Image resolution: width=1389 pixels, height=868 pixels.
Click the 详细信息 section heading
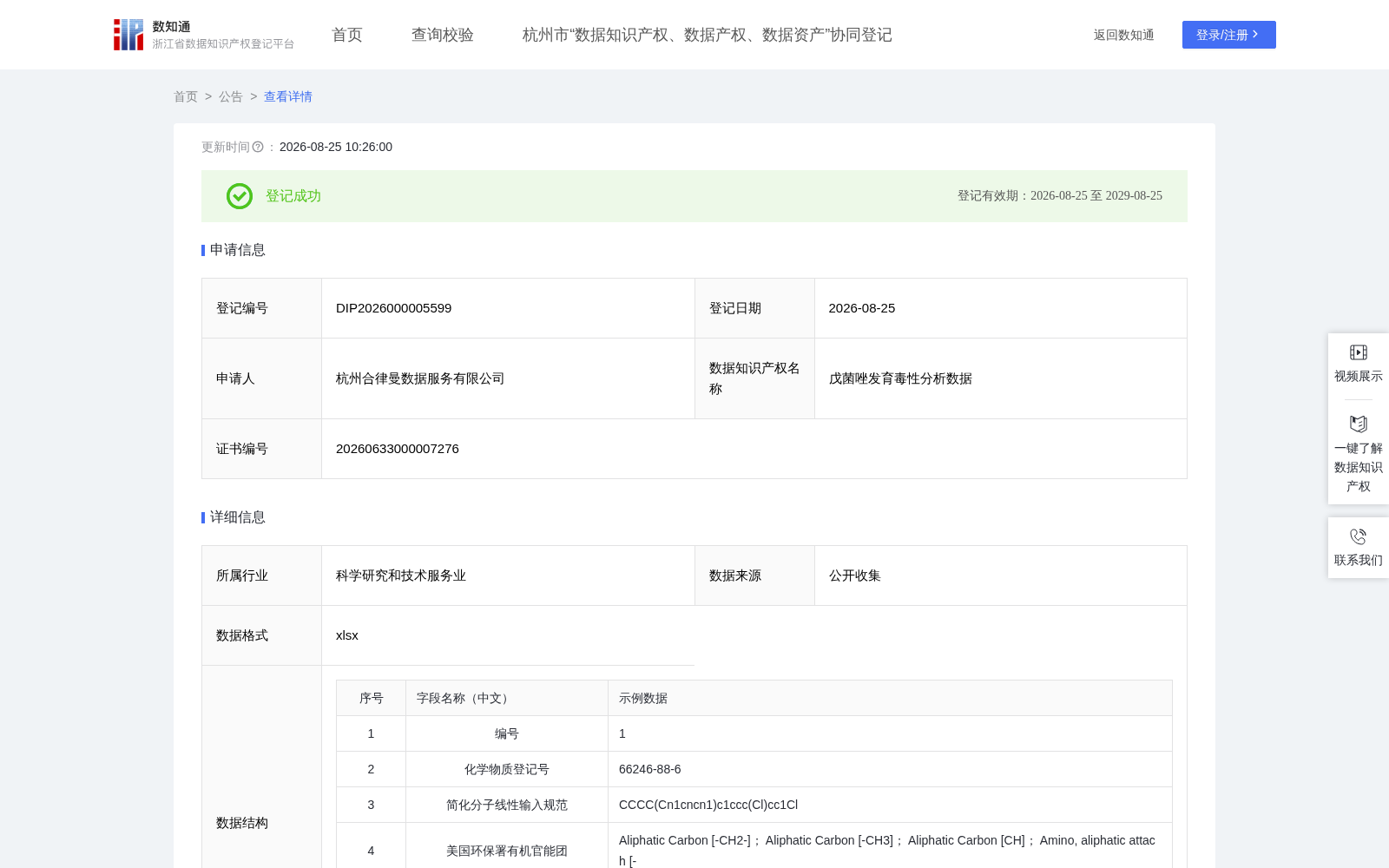pyautogui.click(x=238, y=517)
